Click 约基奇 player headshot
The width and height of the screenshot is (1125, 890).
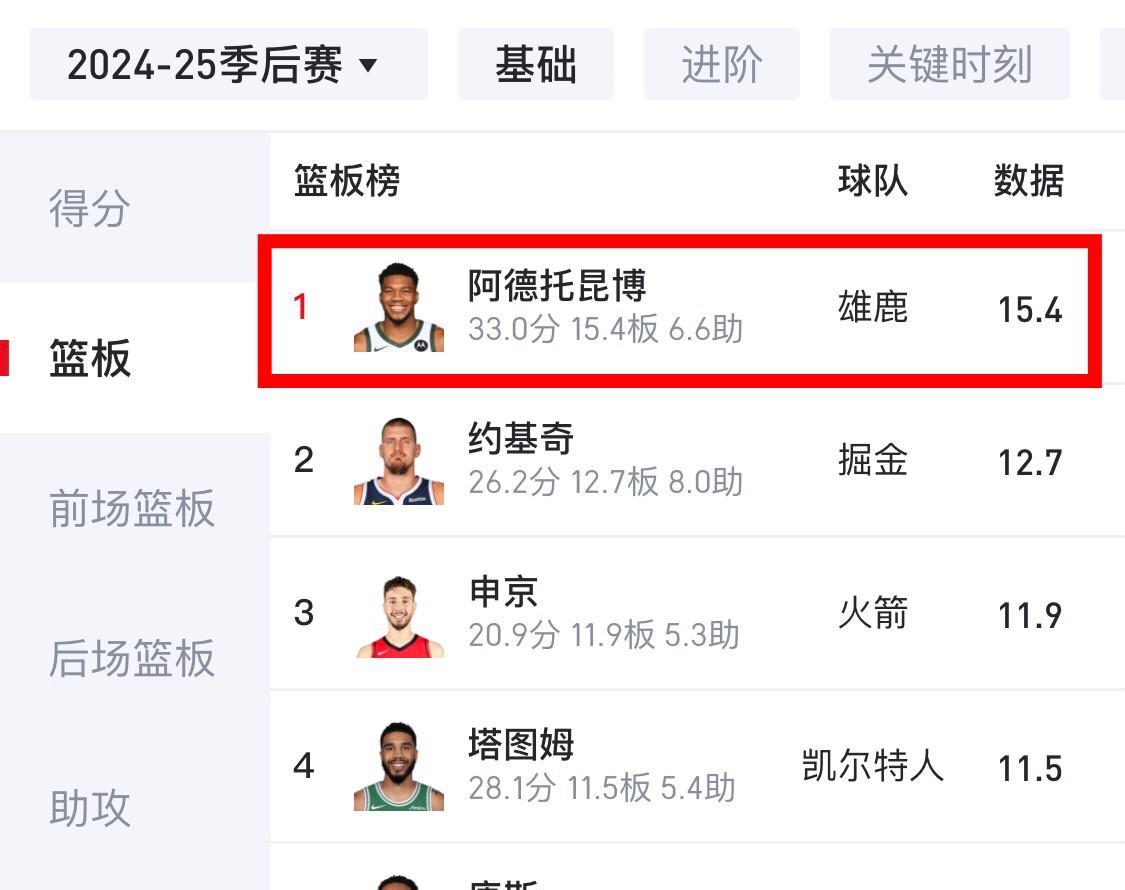[399, 461]
